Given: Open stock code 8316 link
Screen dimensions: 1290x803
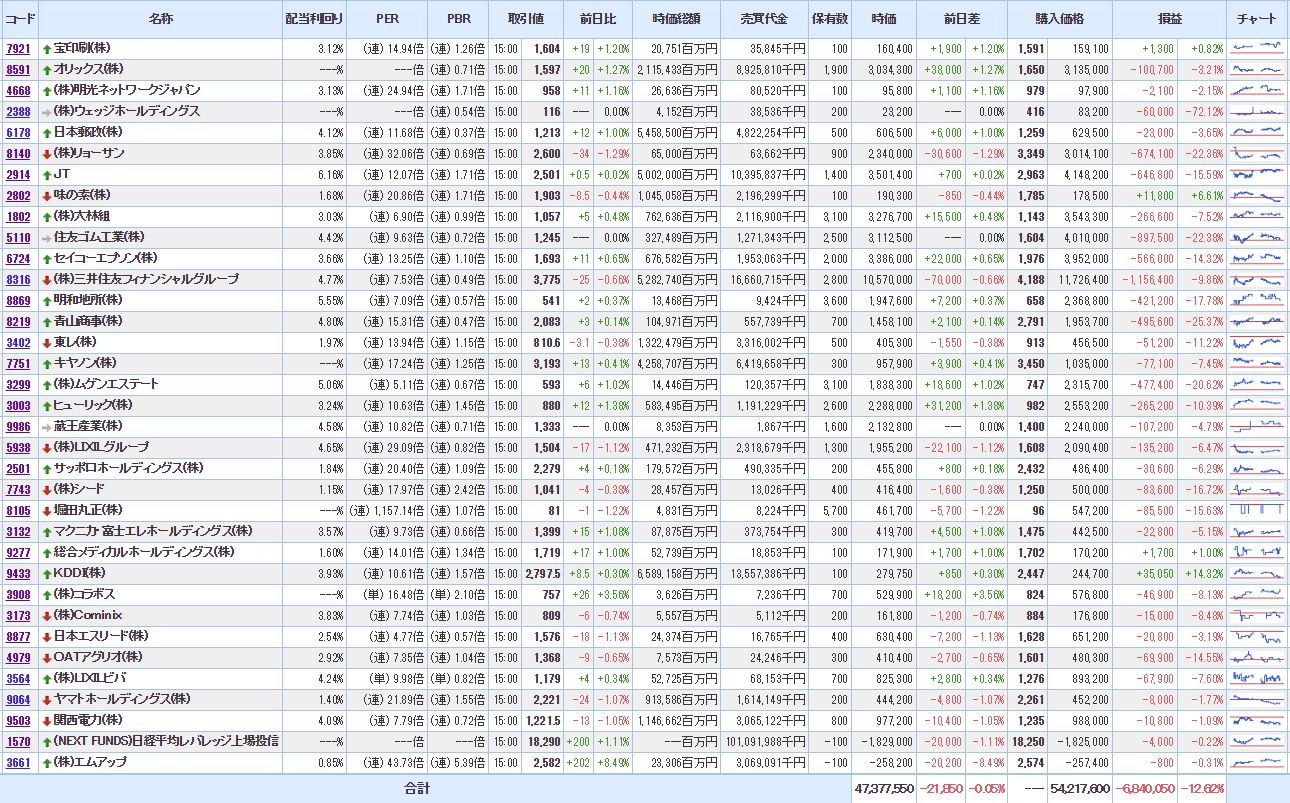Looking at the screenshot, I should [18, 280].
